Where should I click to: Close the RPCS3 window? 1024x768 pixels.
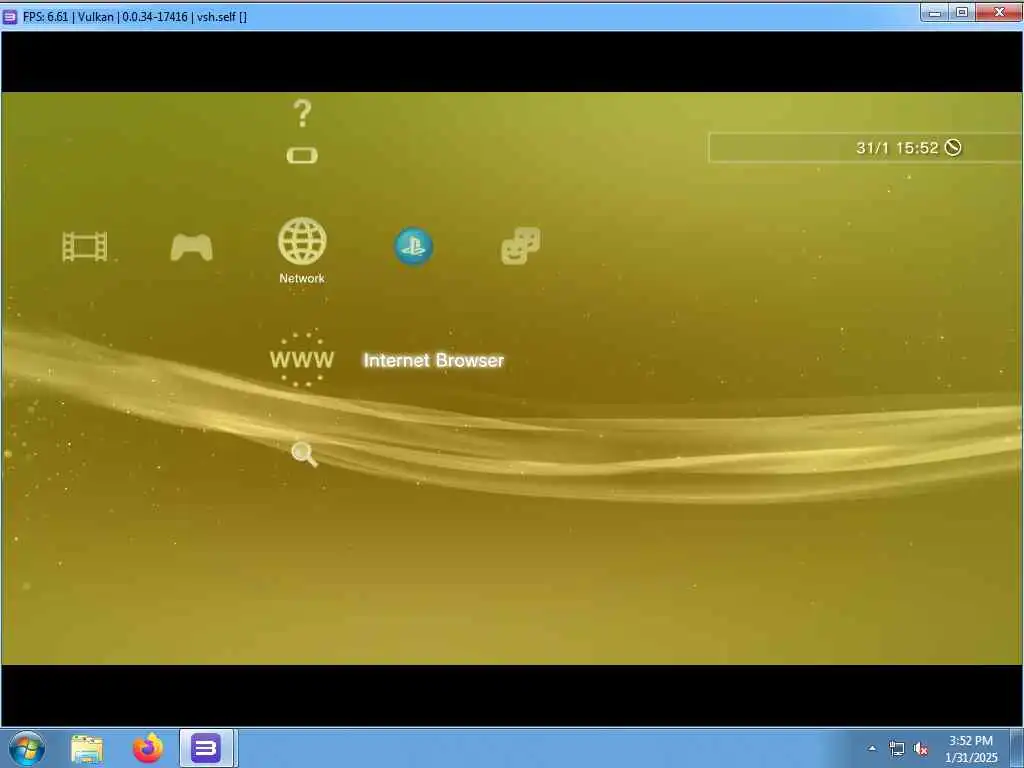[999, 12]
